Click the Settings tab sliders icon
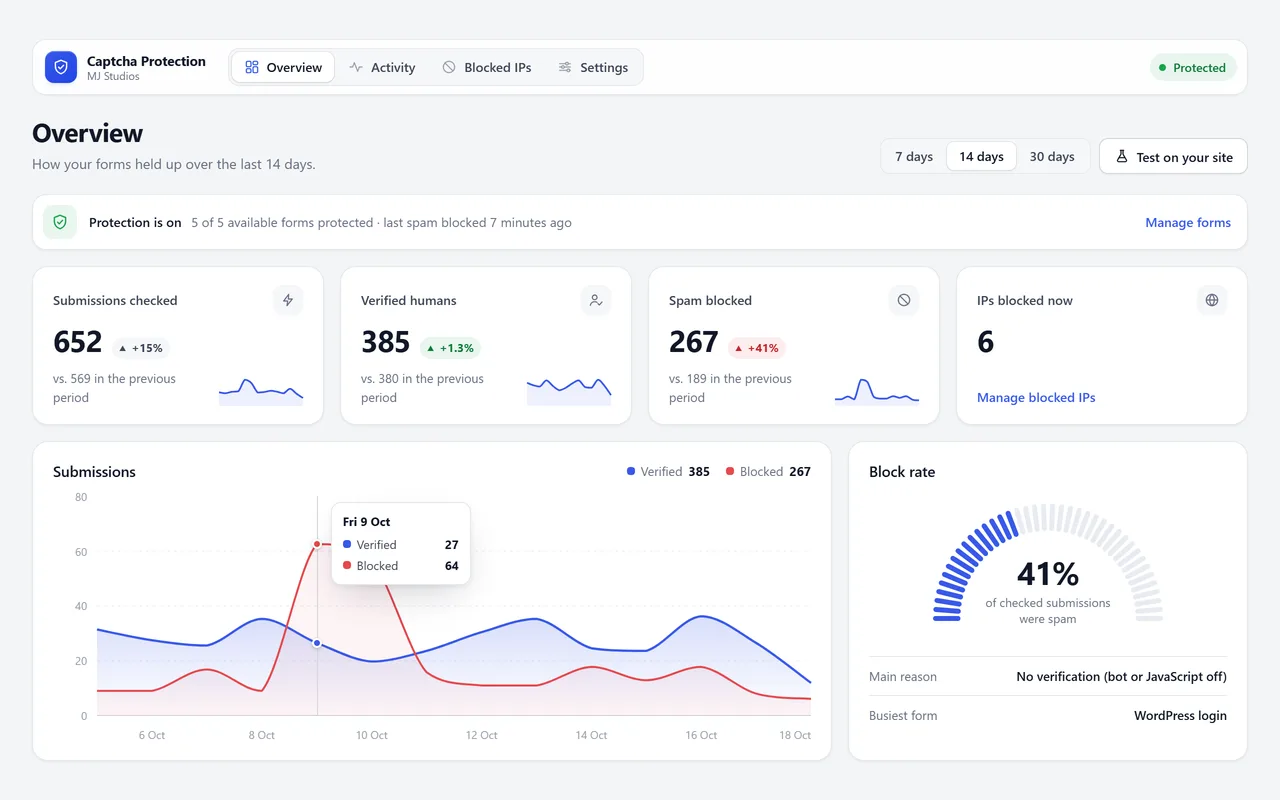Image resolution: width=1280 pixels, height=800 pixels. pos(565,67)
